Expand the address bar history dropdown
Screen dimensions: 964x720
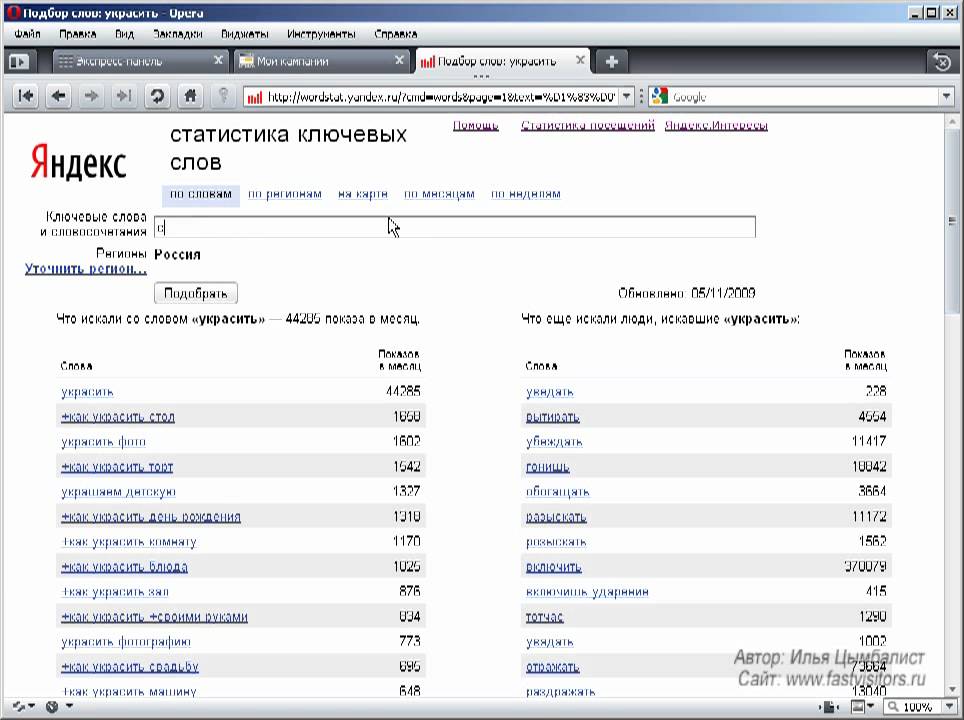627,97
